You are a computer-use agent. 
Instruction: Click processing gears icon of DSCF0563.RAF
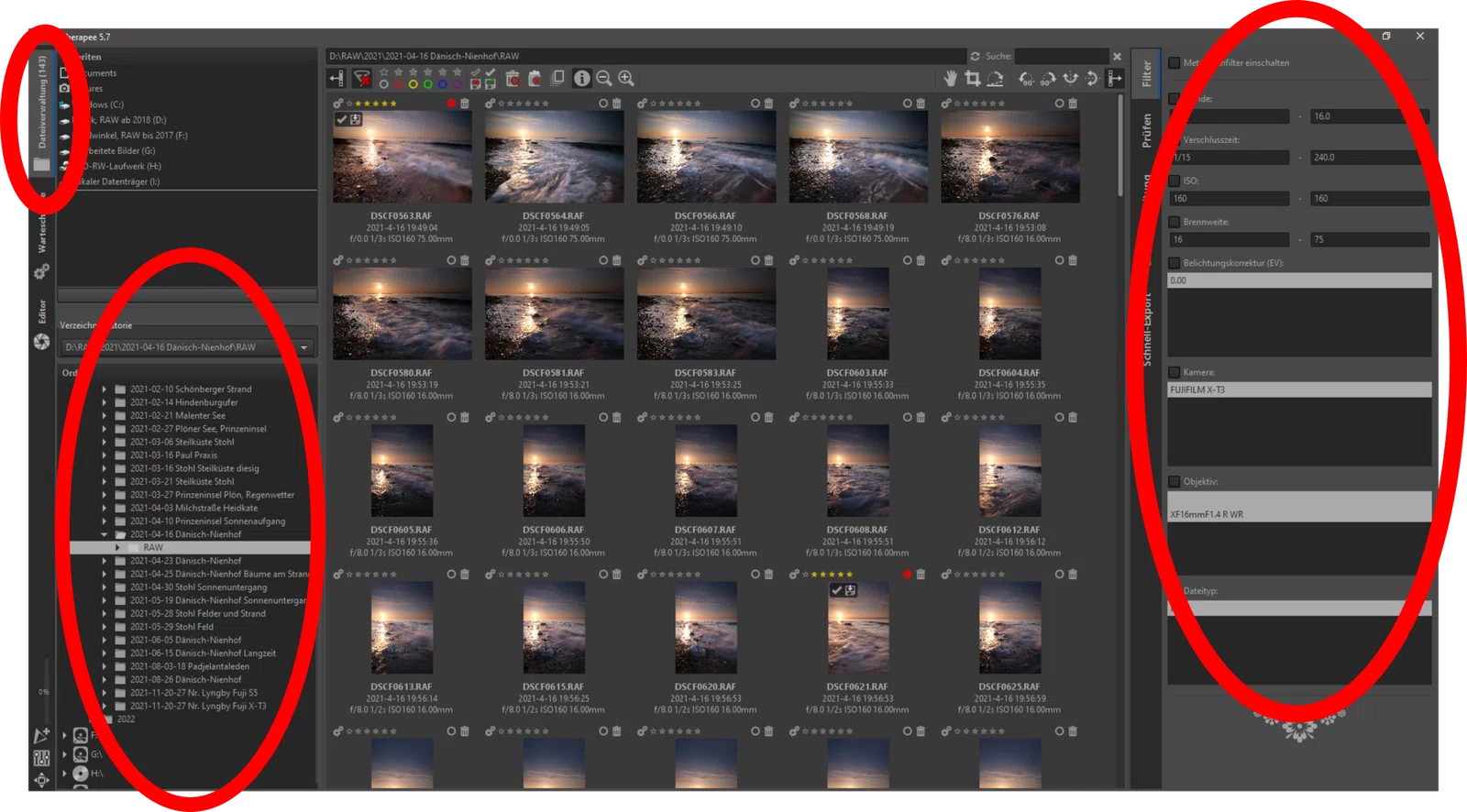pyautogui.click(x=338, y=104)
